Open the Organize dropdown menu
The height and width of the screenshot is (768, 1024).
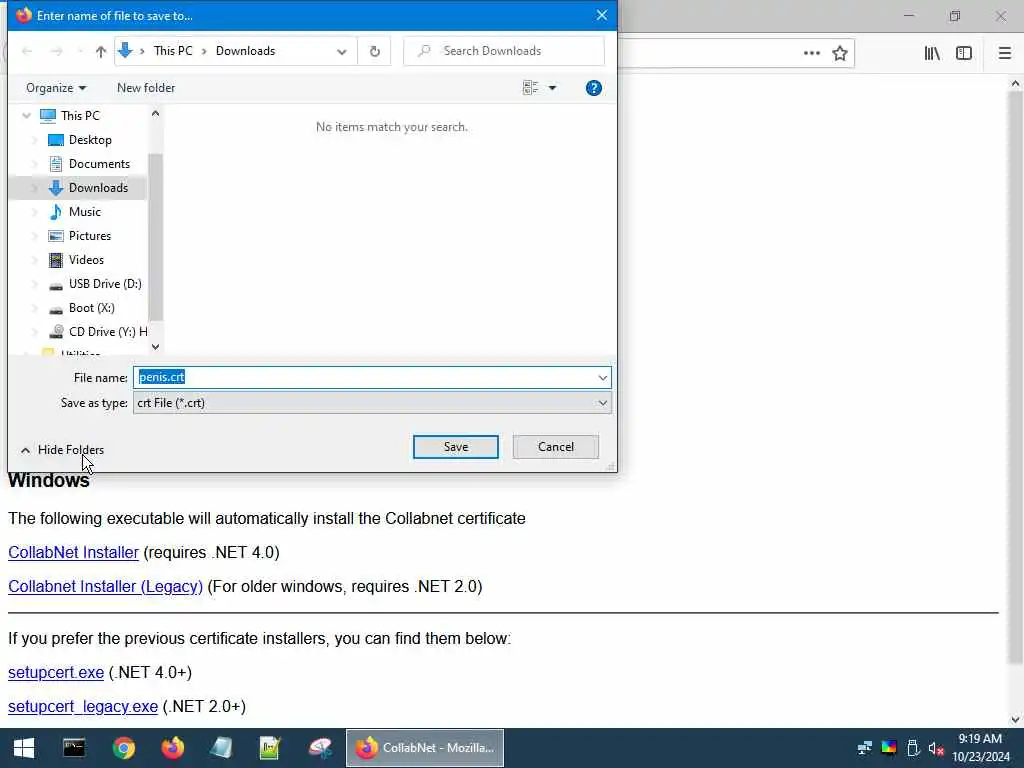(x=56, y=88)
